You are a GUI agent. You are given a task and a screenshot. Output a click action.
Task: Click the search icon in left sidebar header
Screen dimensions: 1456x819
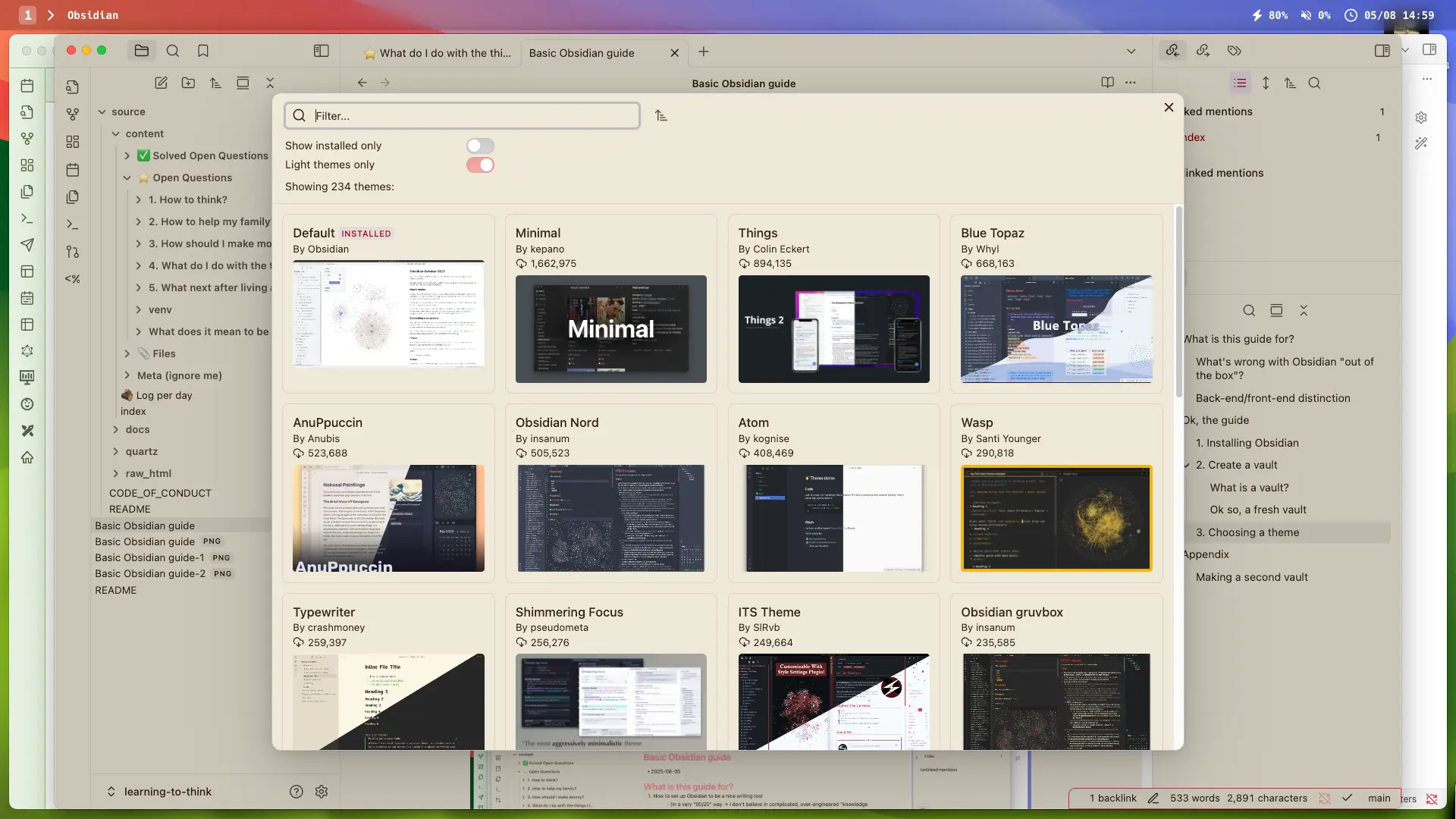pyautogui.click(x=173, y=51)
